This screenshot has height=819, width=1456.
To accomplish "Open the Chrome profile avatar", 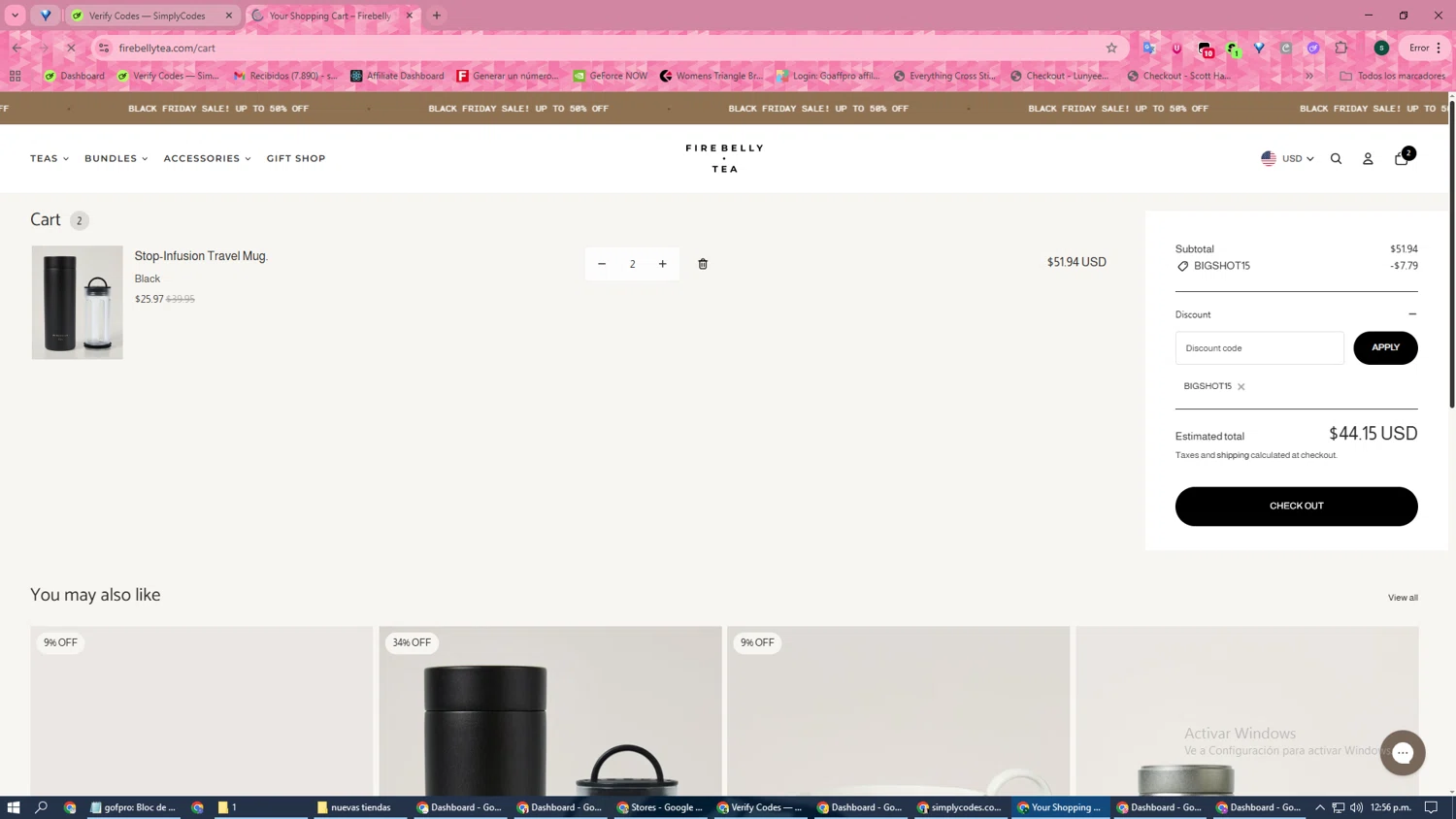I will (x=1382, y=48).
